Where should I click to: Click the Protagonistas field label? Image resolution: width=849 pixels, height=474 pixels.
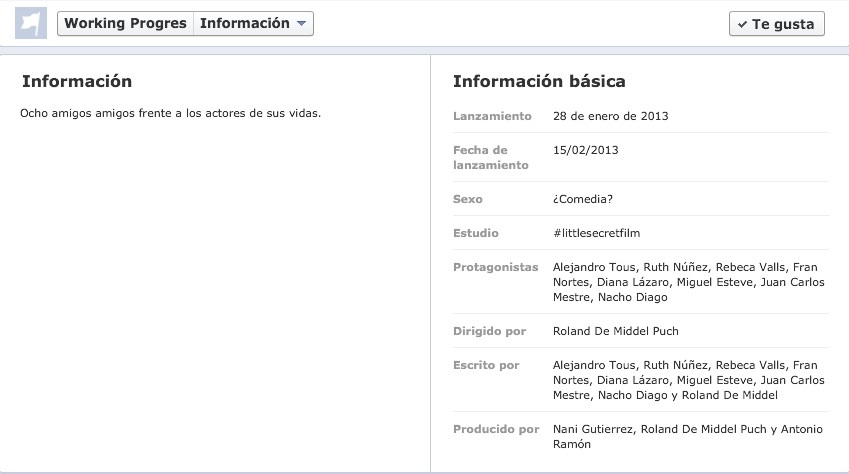tap(495, 268)
